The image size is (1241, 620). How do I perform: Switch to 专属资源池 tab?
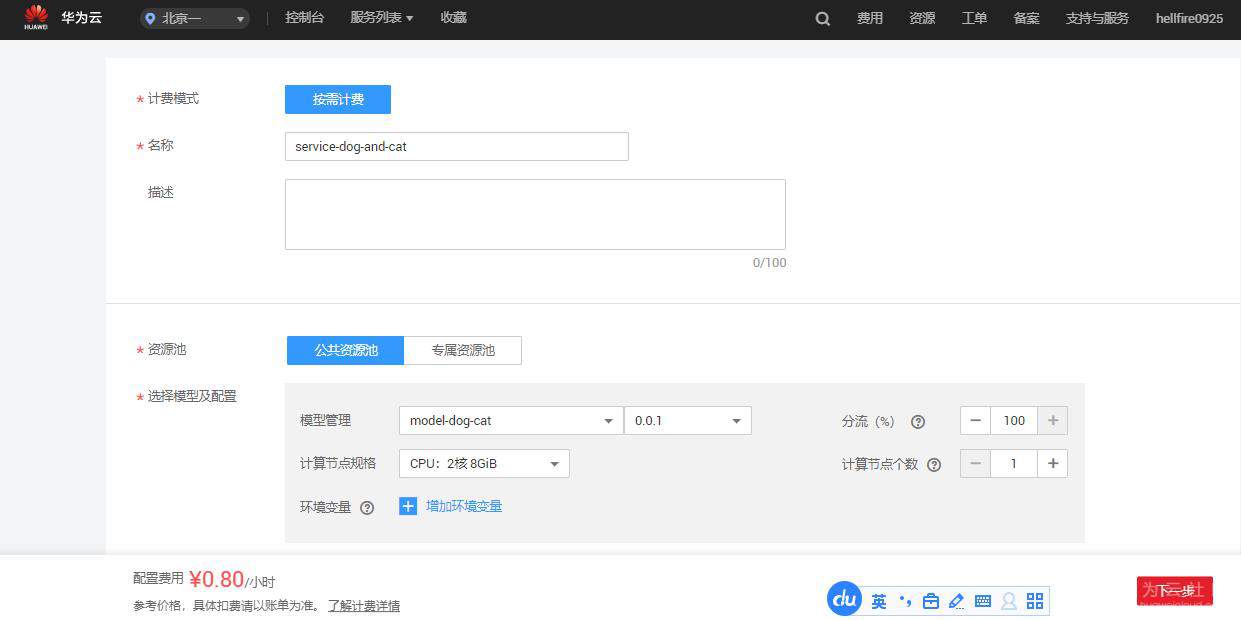coord(463,350)
